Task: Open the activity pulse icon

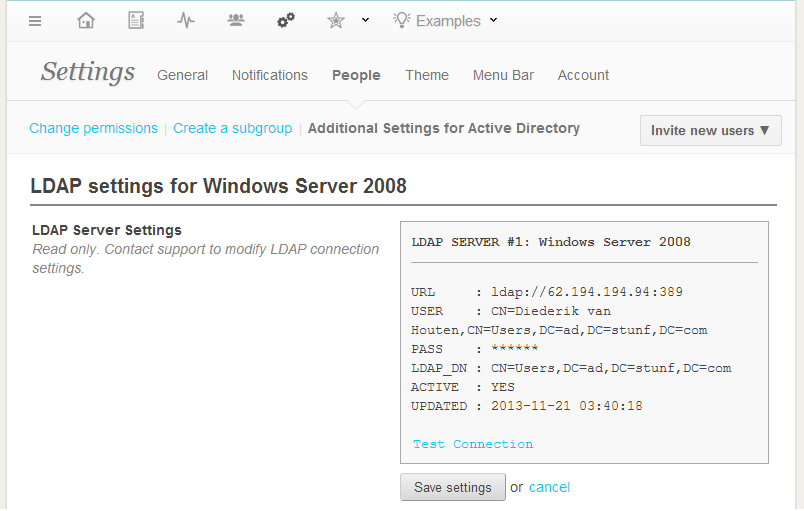Action: point(186,21)
